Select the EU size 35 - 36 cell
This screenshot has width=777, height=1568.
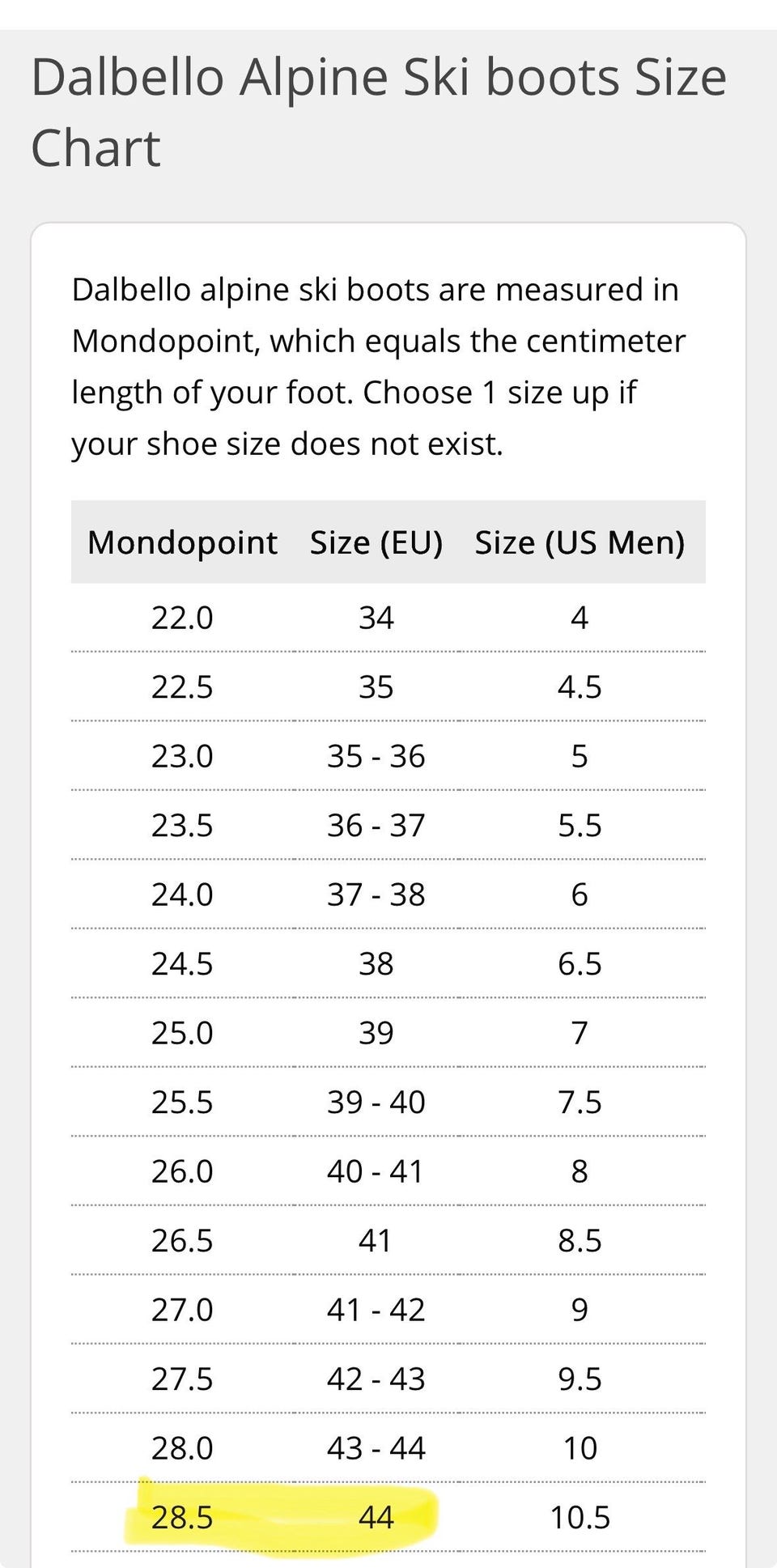(376, 757)
